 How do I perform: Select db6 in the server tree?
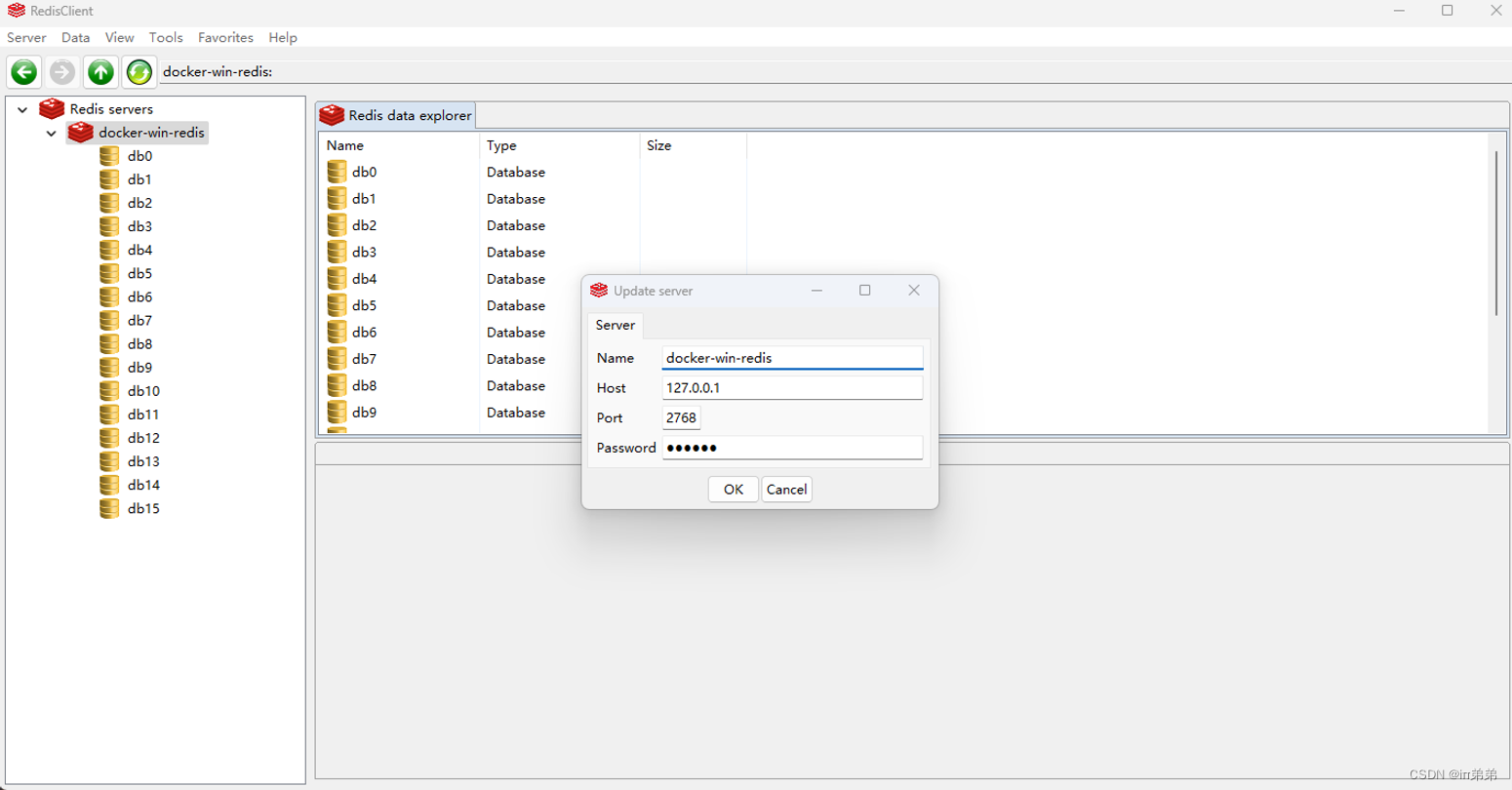tap(139, 296)
